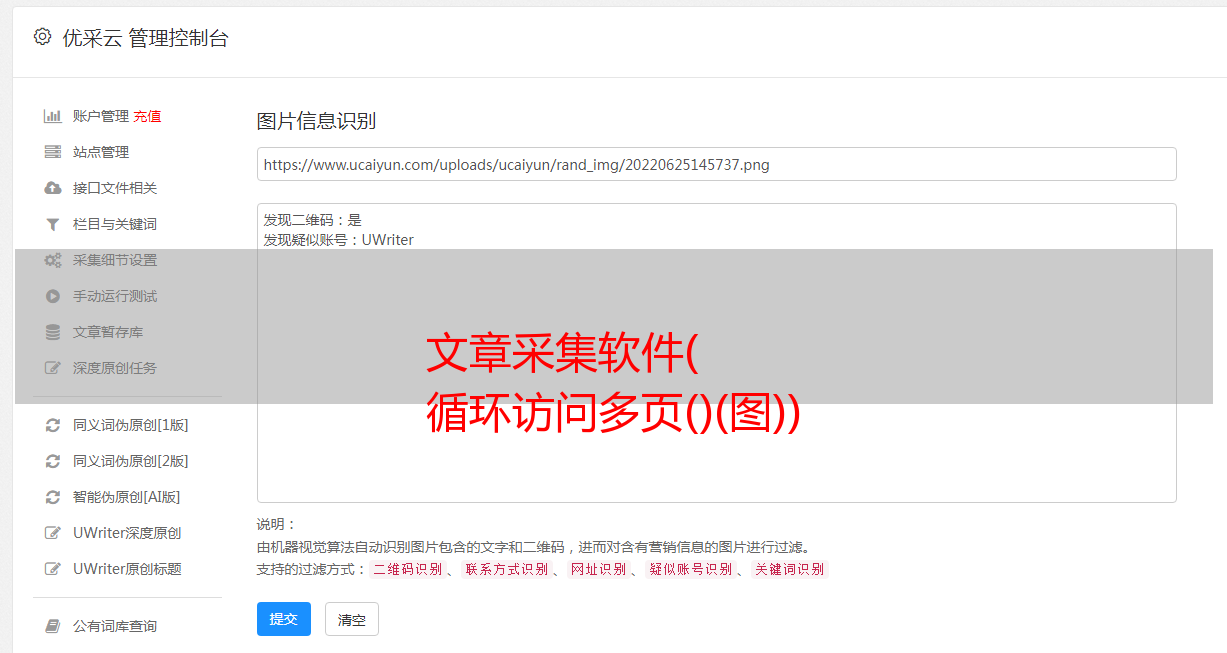Click the gear icon beside 优采云 管理控制台
This screenshot has width=1227, height=653.
(42, 37)
